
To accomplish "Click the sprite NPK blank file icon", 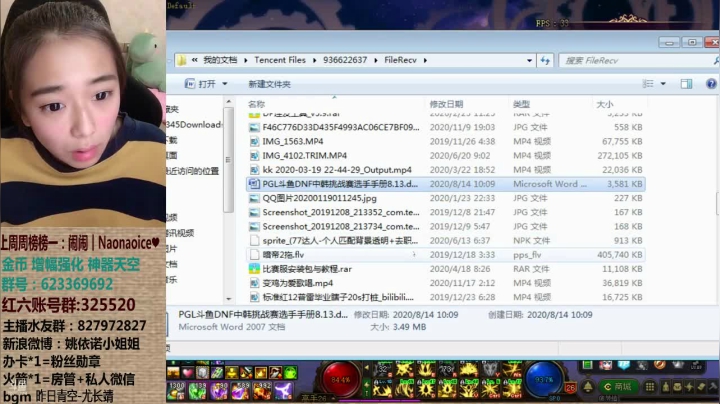I will [x=254, y=241].
